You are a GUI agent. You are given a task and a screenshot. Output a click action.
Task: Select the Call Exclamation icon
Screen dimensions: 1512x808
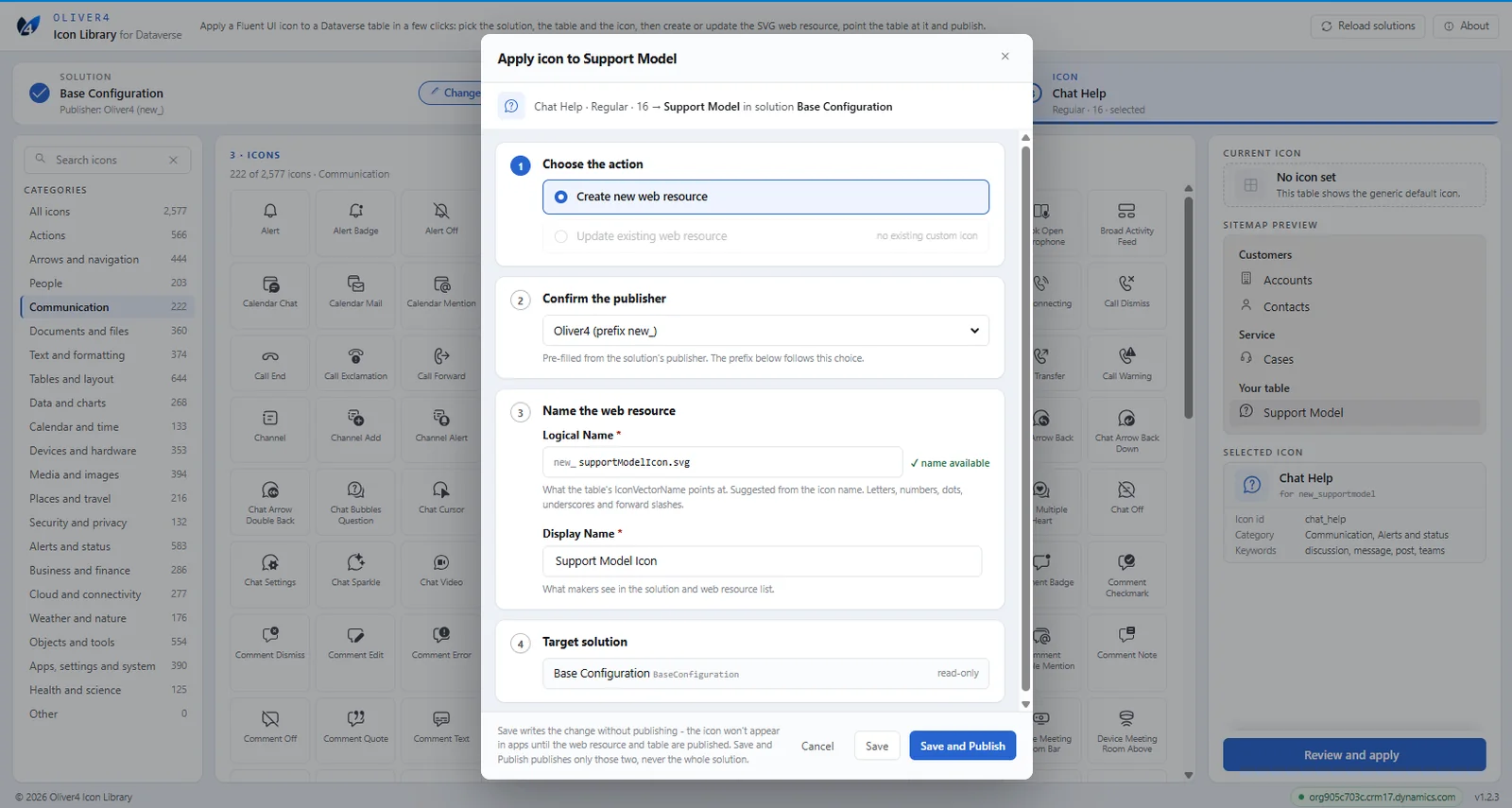355,363
